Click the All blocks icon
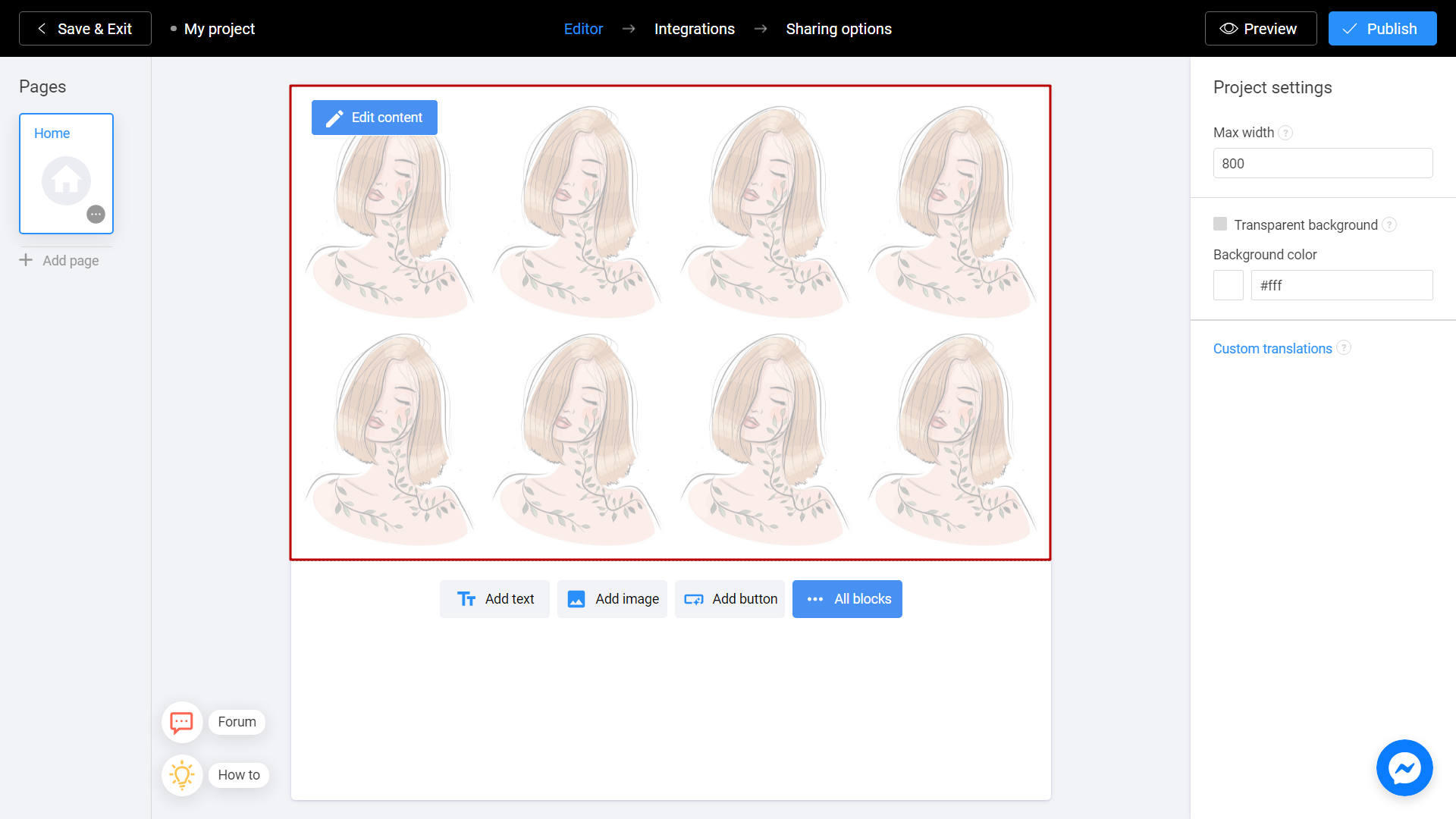The height and width of the screenshot is (819, 1456). tap(815, 599)
